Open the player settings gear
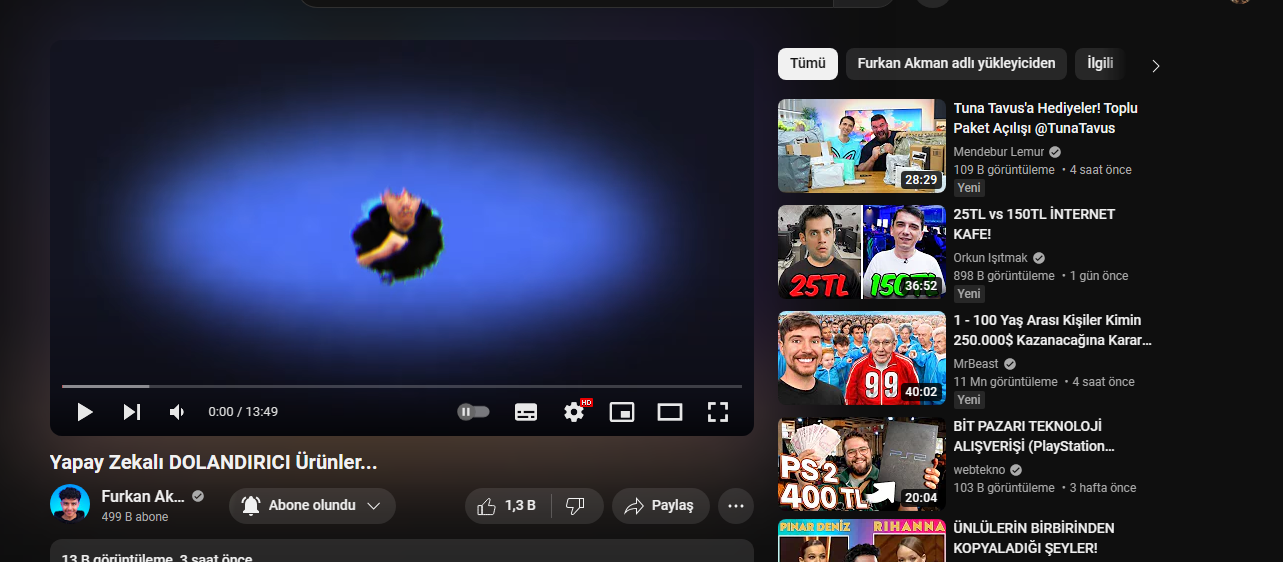The height and width of the screenshot is (562, 1283). click(x=574, y=412)
